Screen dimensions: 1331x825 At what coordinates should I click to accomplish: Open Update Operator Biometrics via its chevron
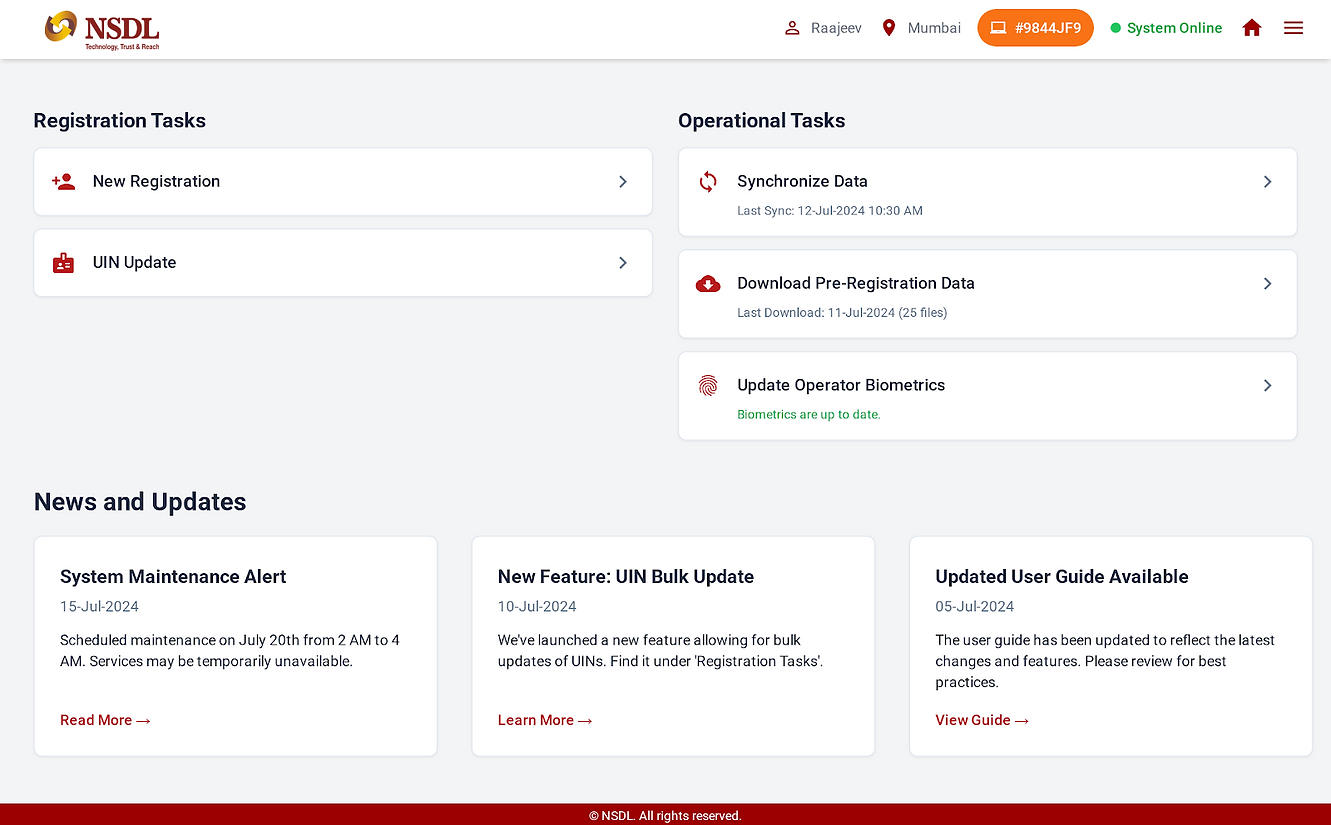coord(1268,385)
